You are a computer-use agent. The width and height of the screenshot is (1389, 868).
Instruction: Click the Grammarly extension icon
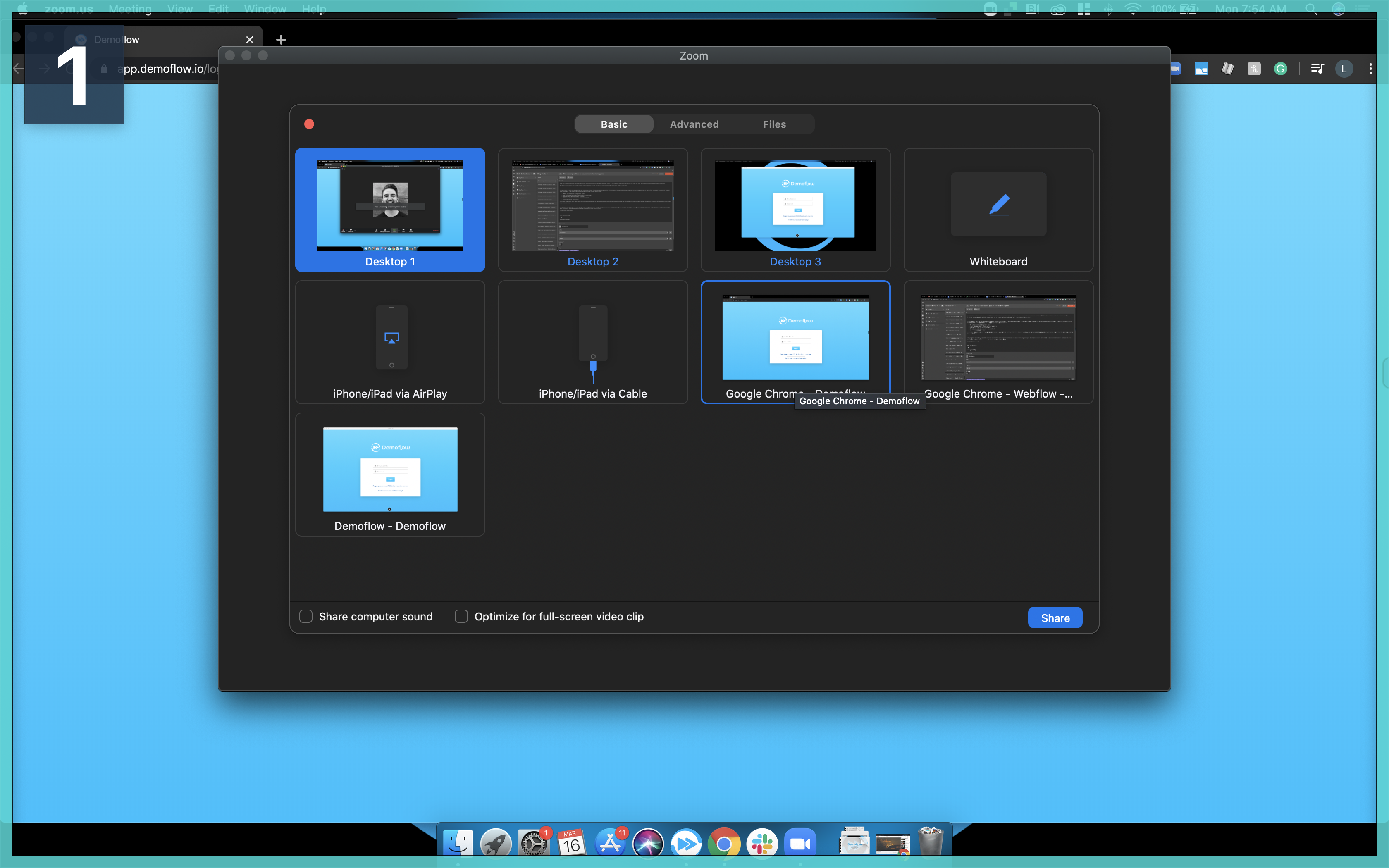coord(1281,69)
